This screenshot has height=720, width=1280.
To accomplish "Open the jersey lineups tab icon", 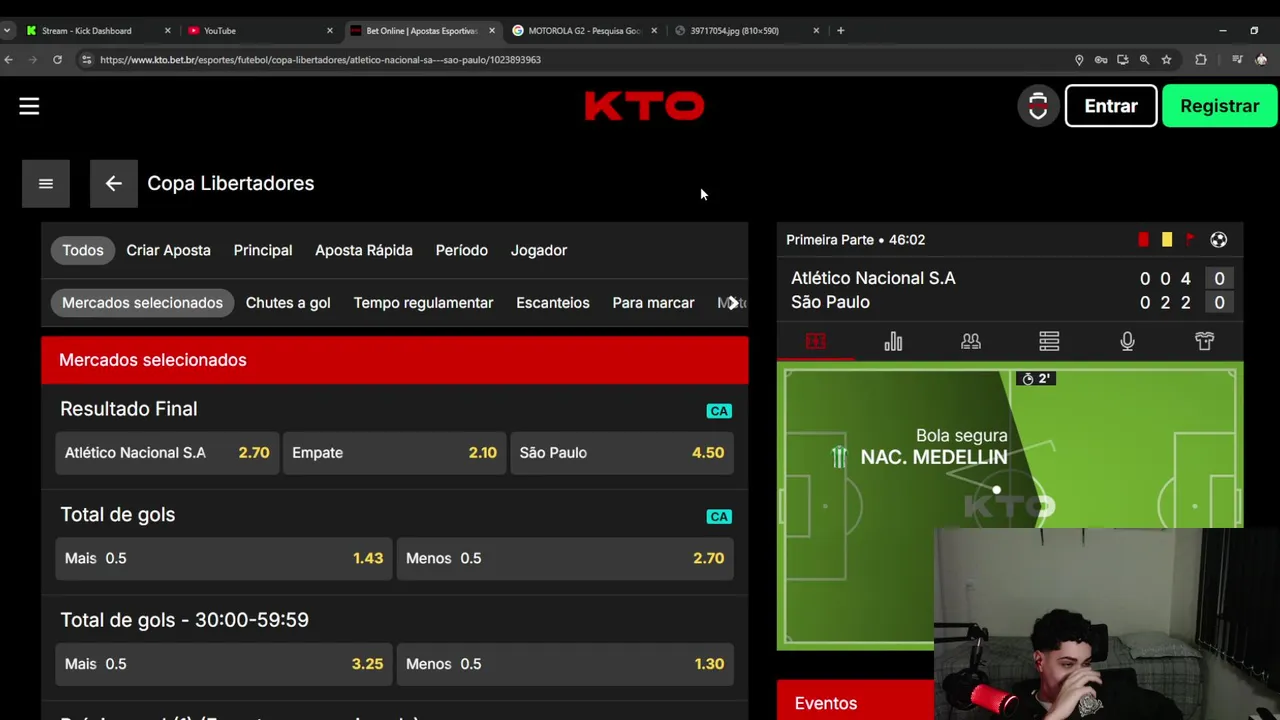I will tap(1204, 342).
